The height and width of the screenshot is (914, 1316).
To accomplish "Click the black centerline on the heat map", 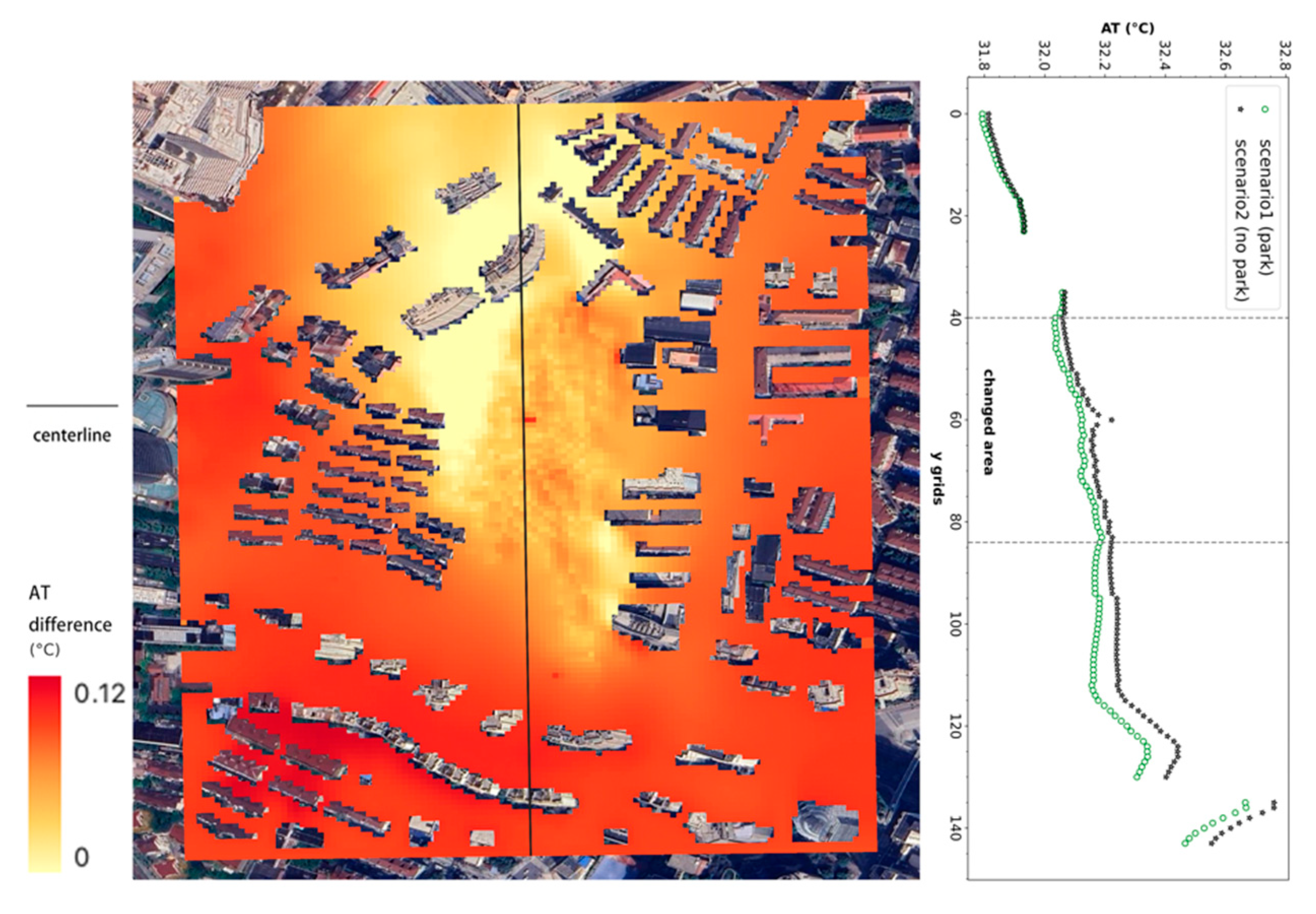I will coord(524,480).
